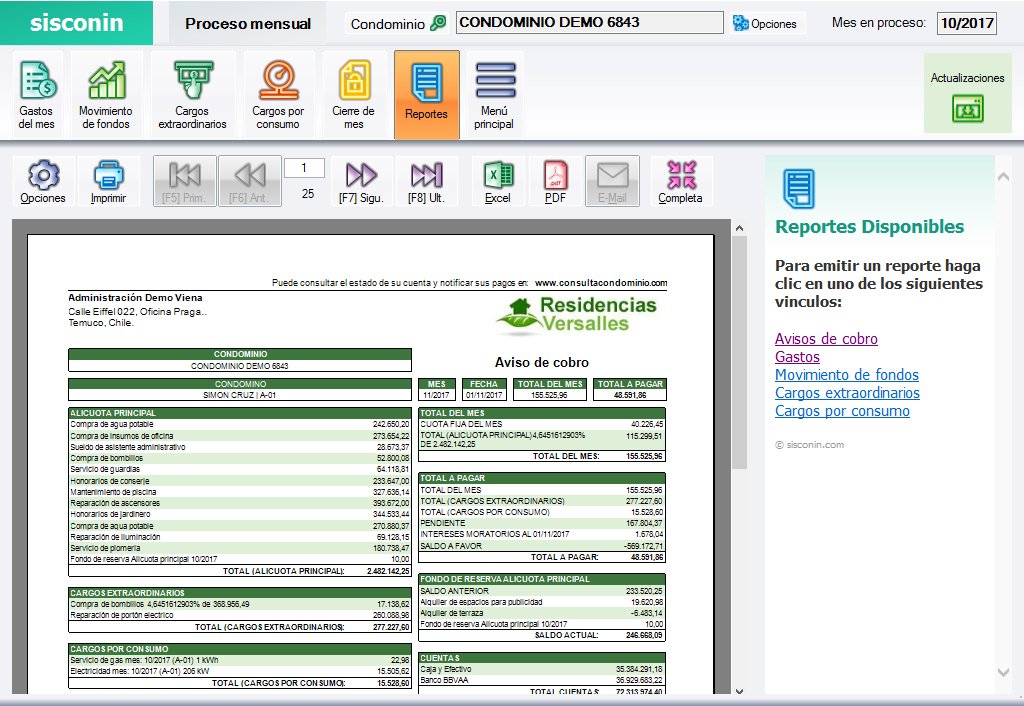The height and width of the screenshot is (706, 1024).
Task: Open Cargos extraordinarios report link
Action: (848, 393)
